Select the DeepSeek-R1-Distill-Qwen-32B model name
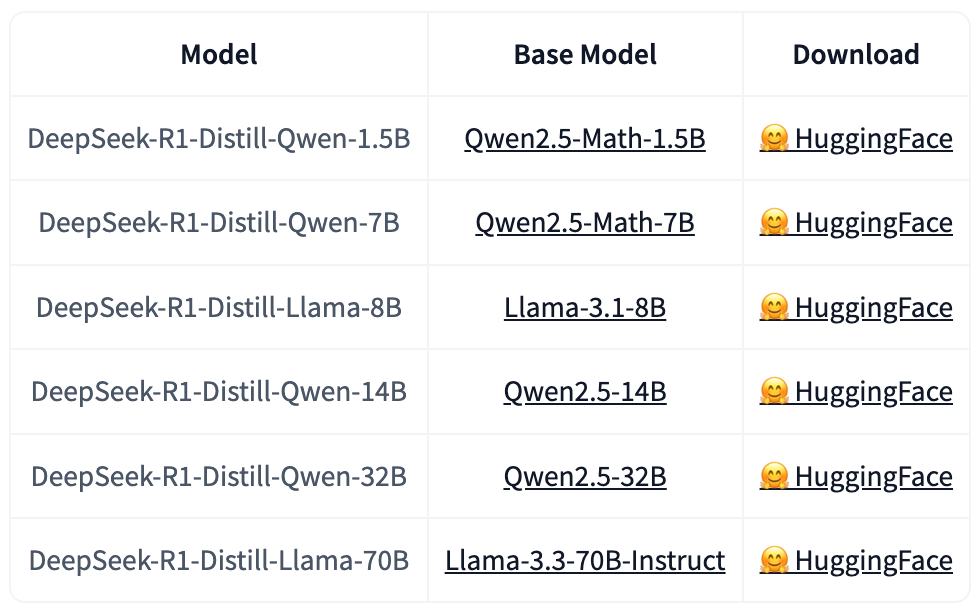Screen dimensions: 980x610 click(219, 476)
